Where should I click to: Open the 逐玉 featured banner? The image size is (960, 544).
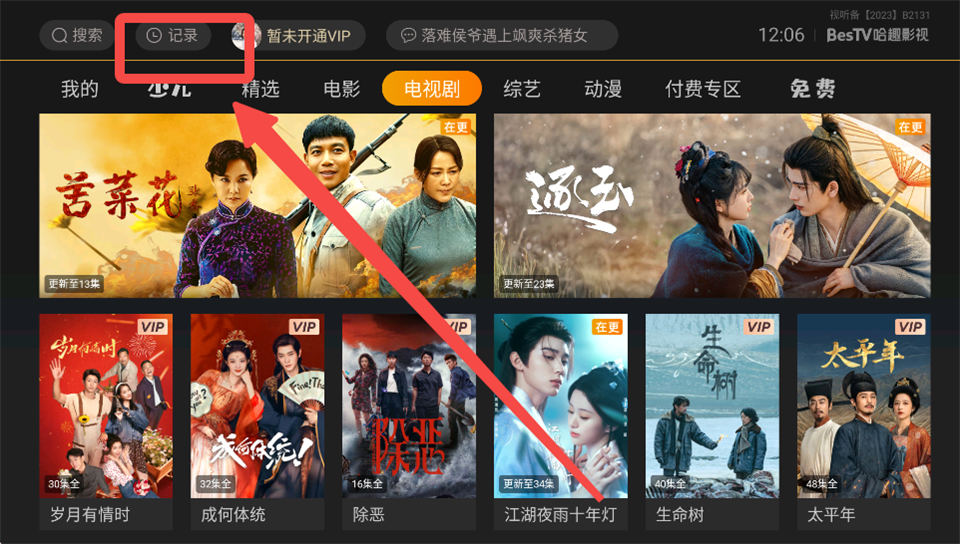click(x=712, y=206)
